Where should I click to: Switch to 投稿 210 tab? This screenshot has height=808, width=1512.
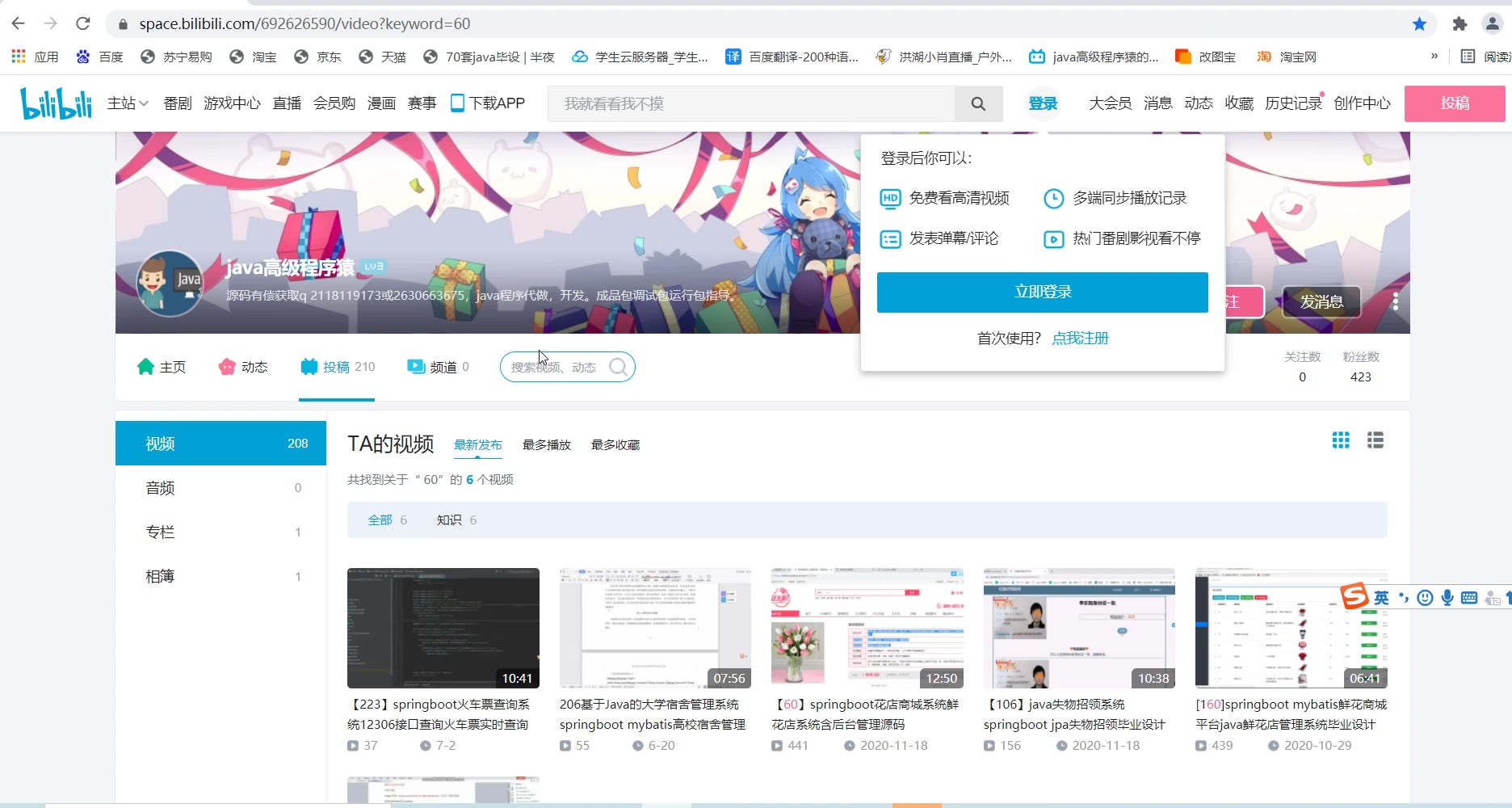tap(338, 367)
